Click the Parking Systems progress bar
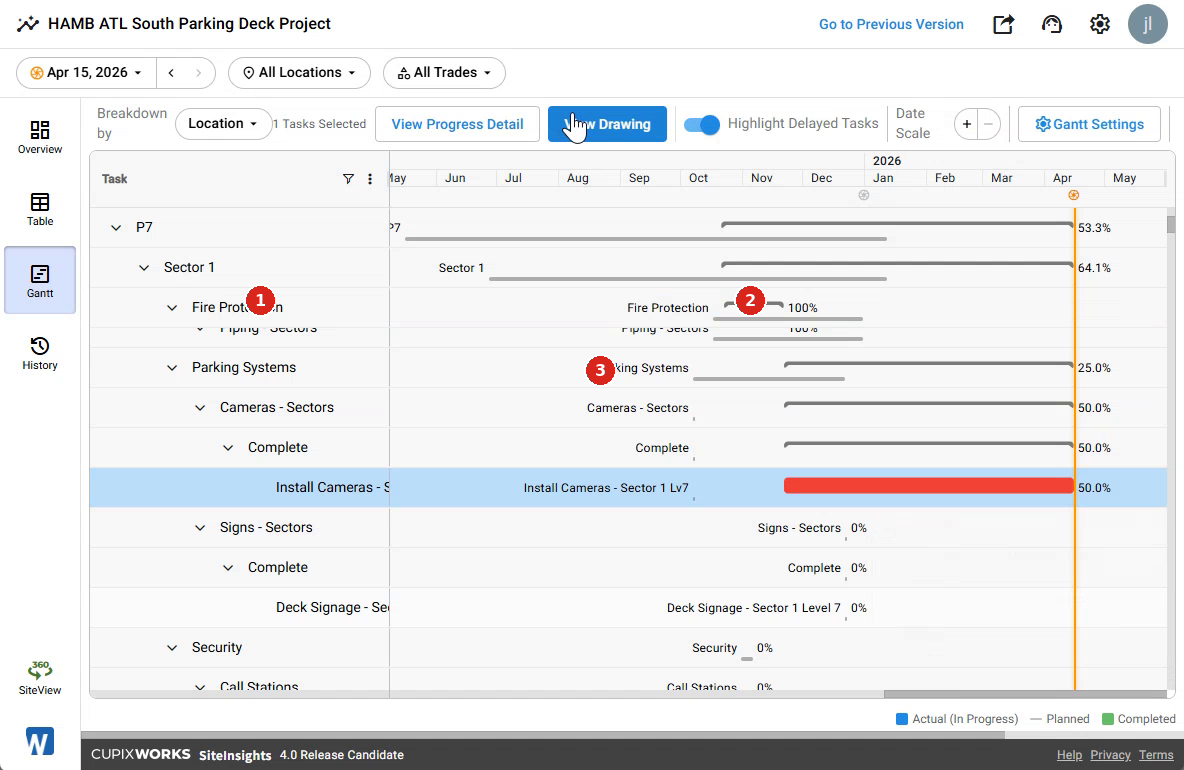Screen dimensions: 1184x770 point(928,365)
